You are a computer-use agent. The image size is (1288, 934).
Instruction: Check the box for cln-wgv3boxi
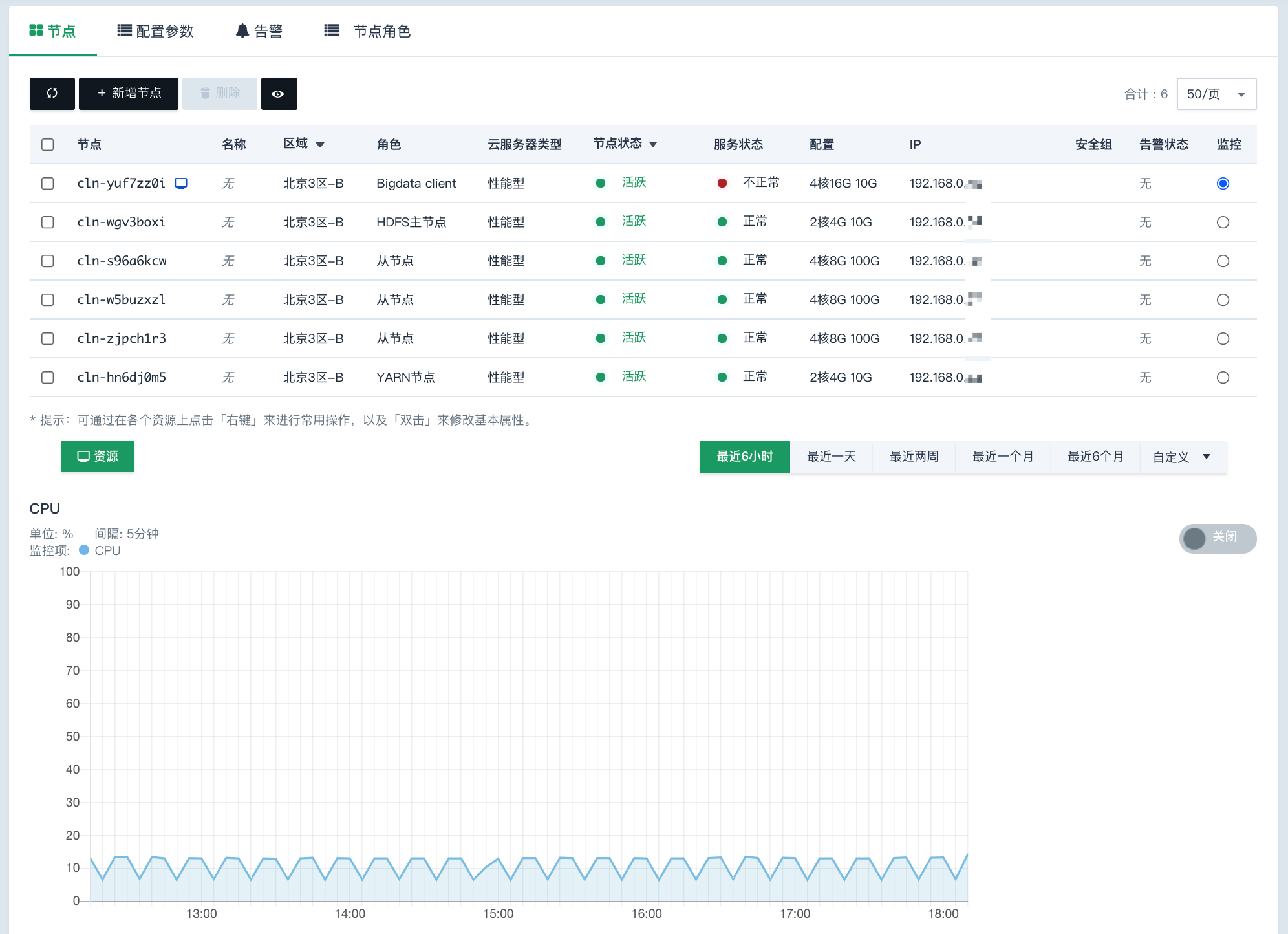click(x=48, y=223)
